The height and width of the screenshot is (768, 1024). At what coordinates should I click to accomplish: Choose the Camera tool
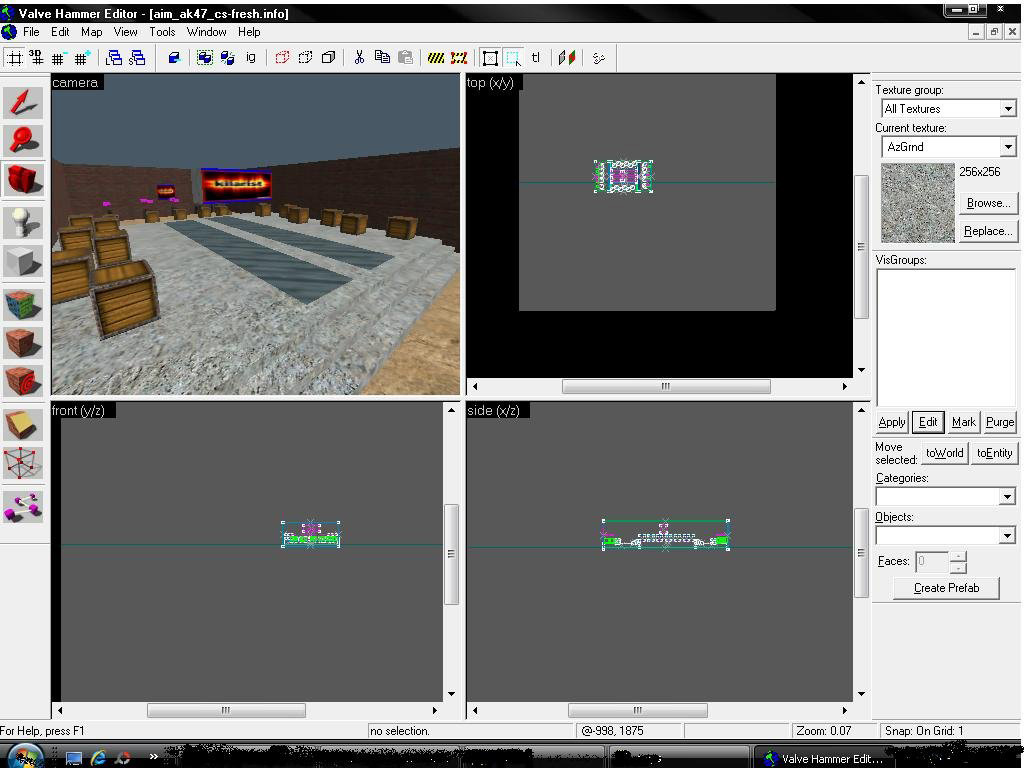(24, 179)
